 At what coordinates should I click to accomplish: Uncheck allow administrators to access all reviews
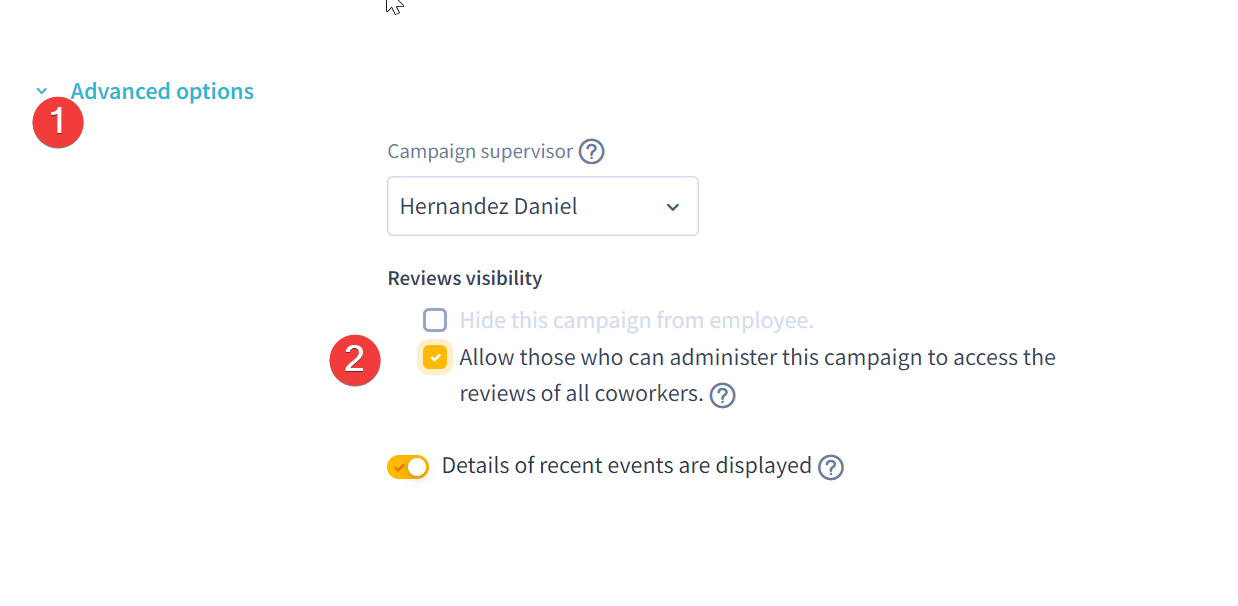435,357
